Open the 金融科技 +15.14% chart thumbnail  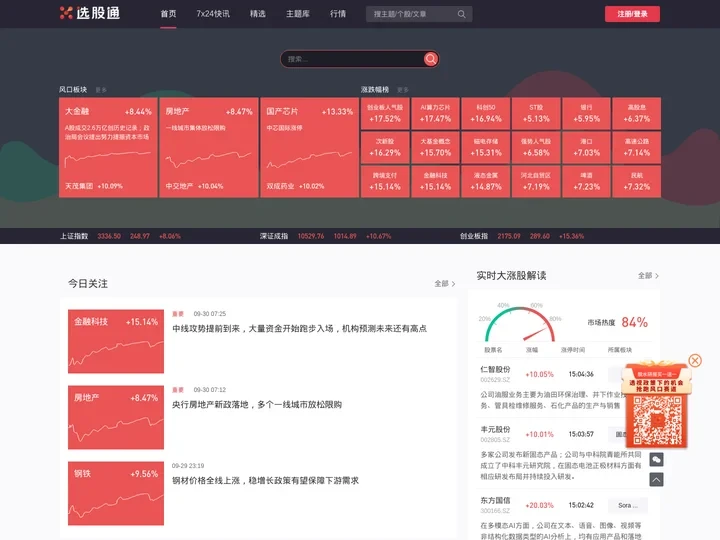116,341
